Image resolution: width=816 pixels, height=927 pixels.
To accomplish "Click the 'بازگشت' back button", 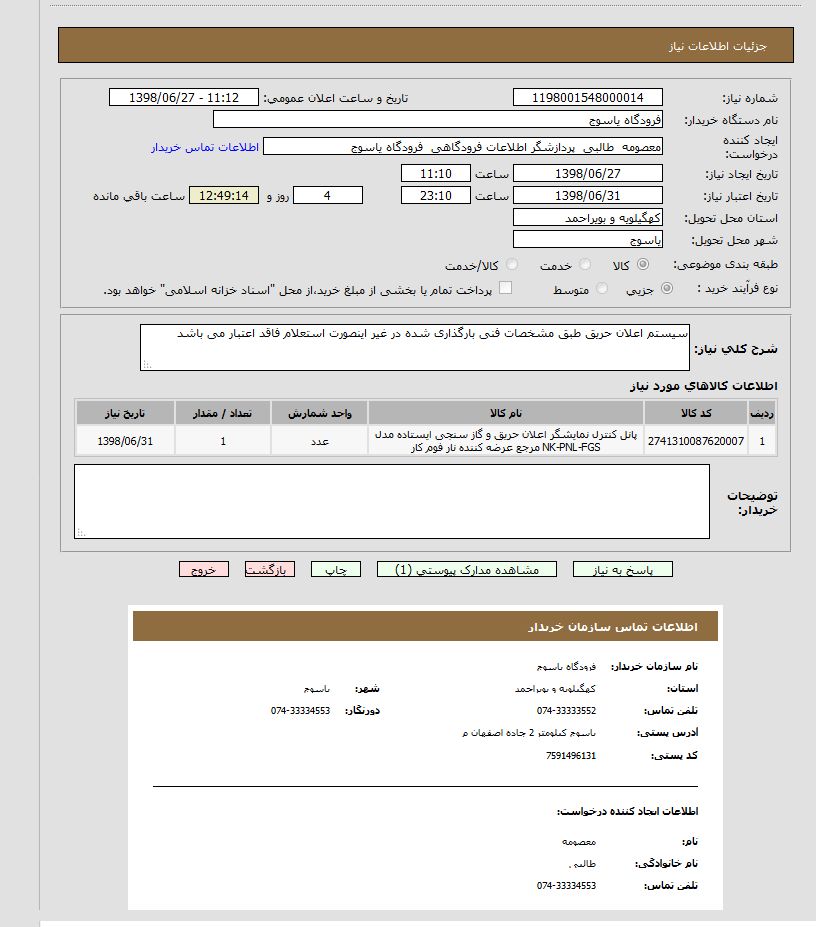I will tap(269, 569).
